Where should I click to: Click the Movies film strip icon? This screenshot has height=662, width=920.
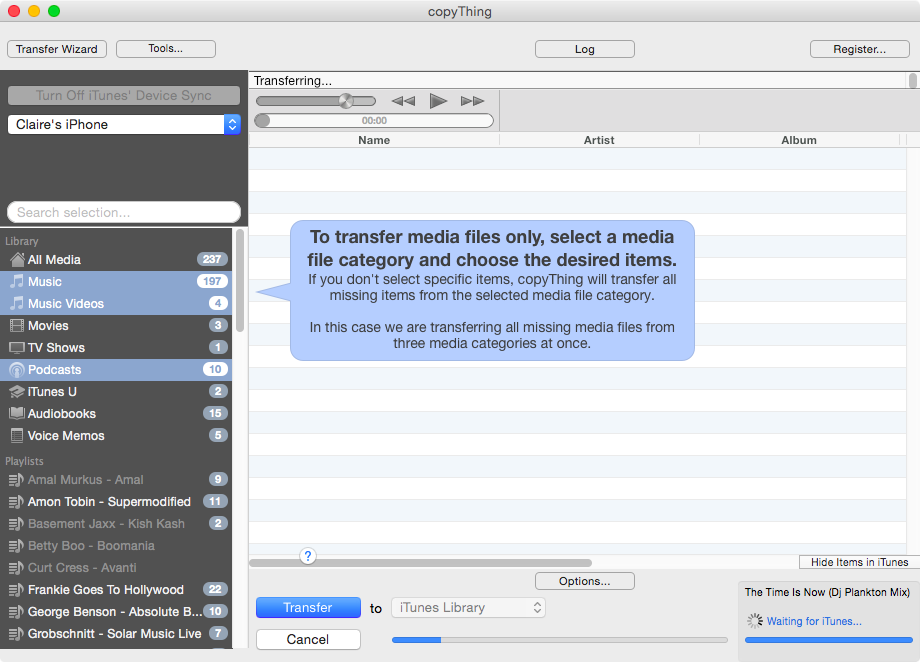point(17,326)
